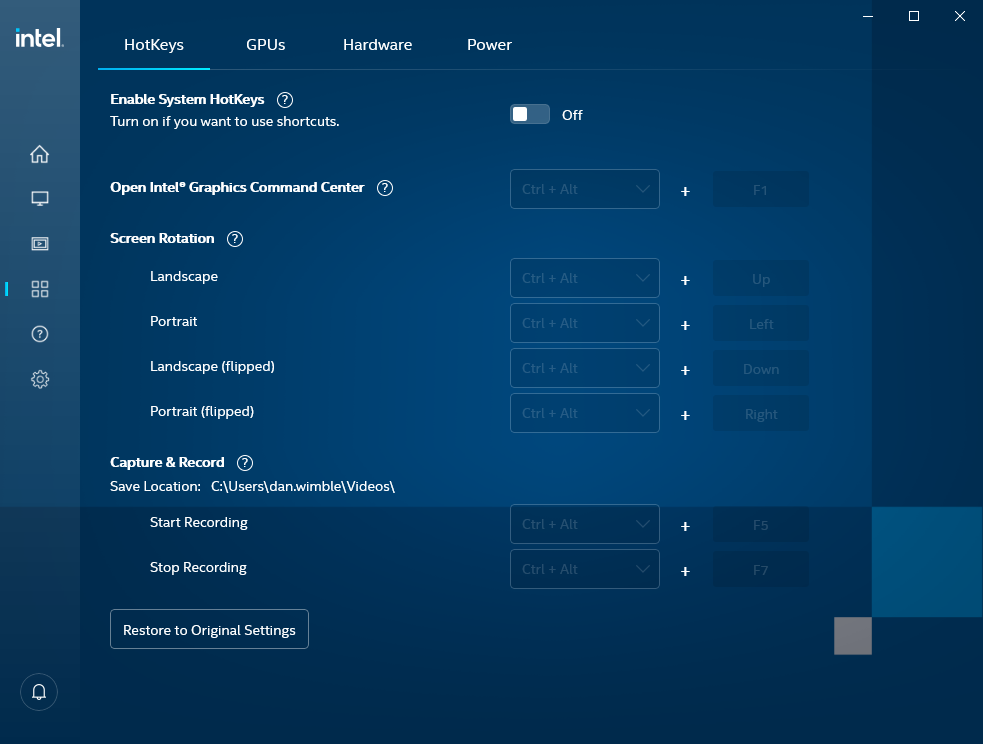Screen dimensions: 983x744
Task: Open modifier dropdown for Open Intel Graphics Command Center
Action: (x=585, y=189)
